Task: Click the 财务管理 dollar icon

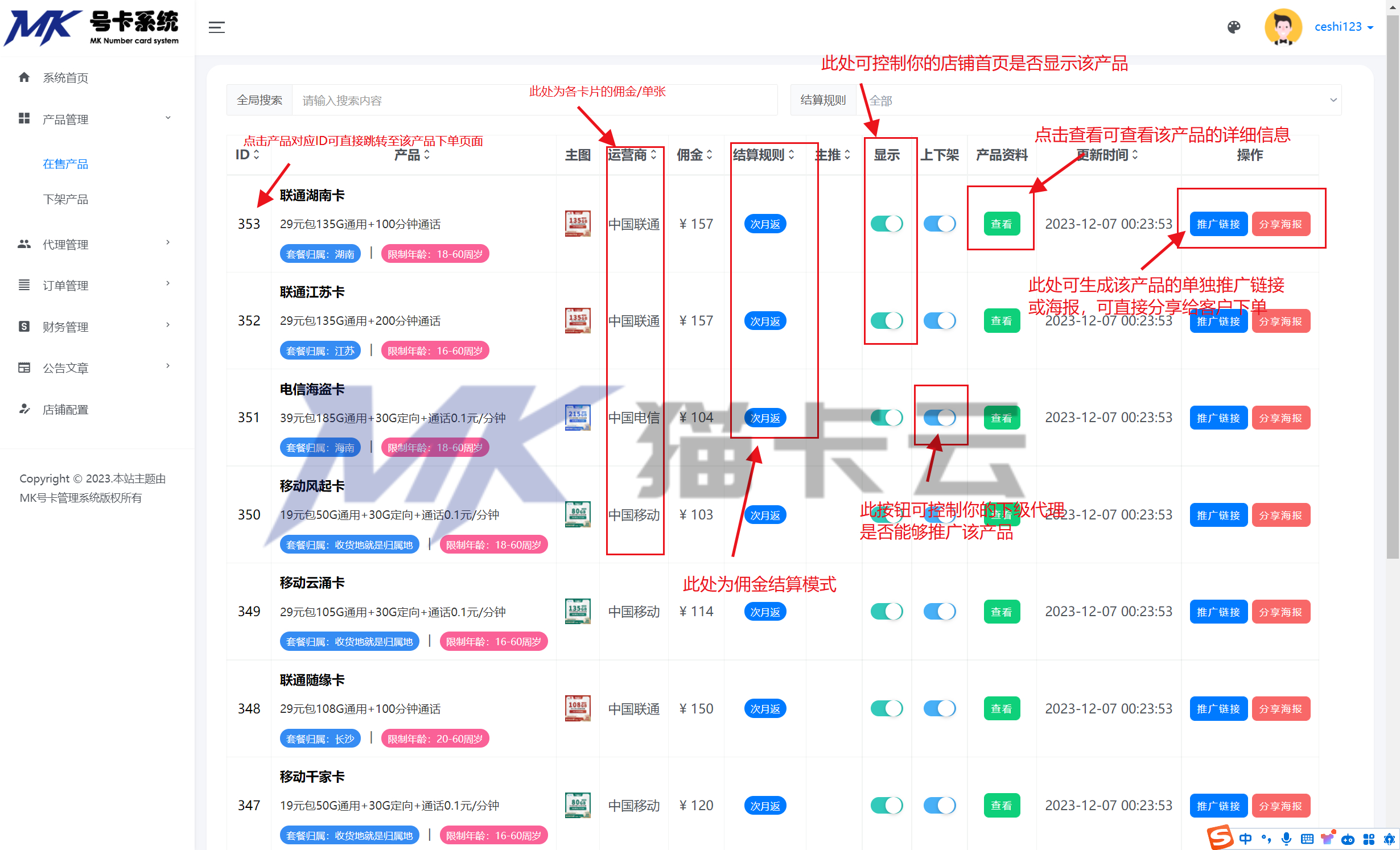Action: point(24,327)
